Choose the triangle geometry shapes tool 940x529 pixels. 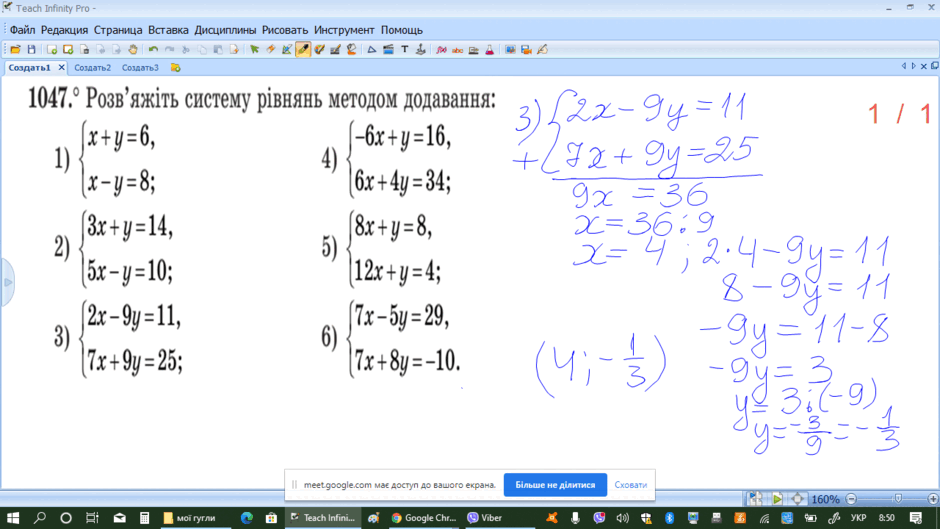click(x=371, y=50)
